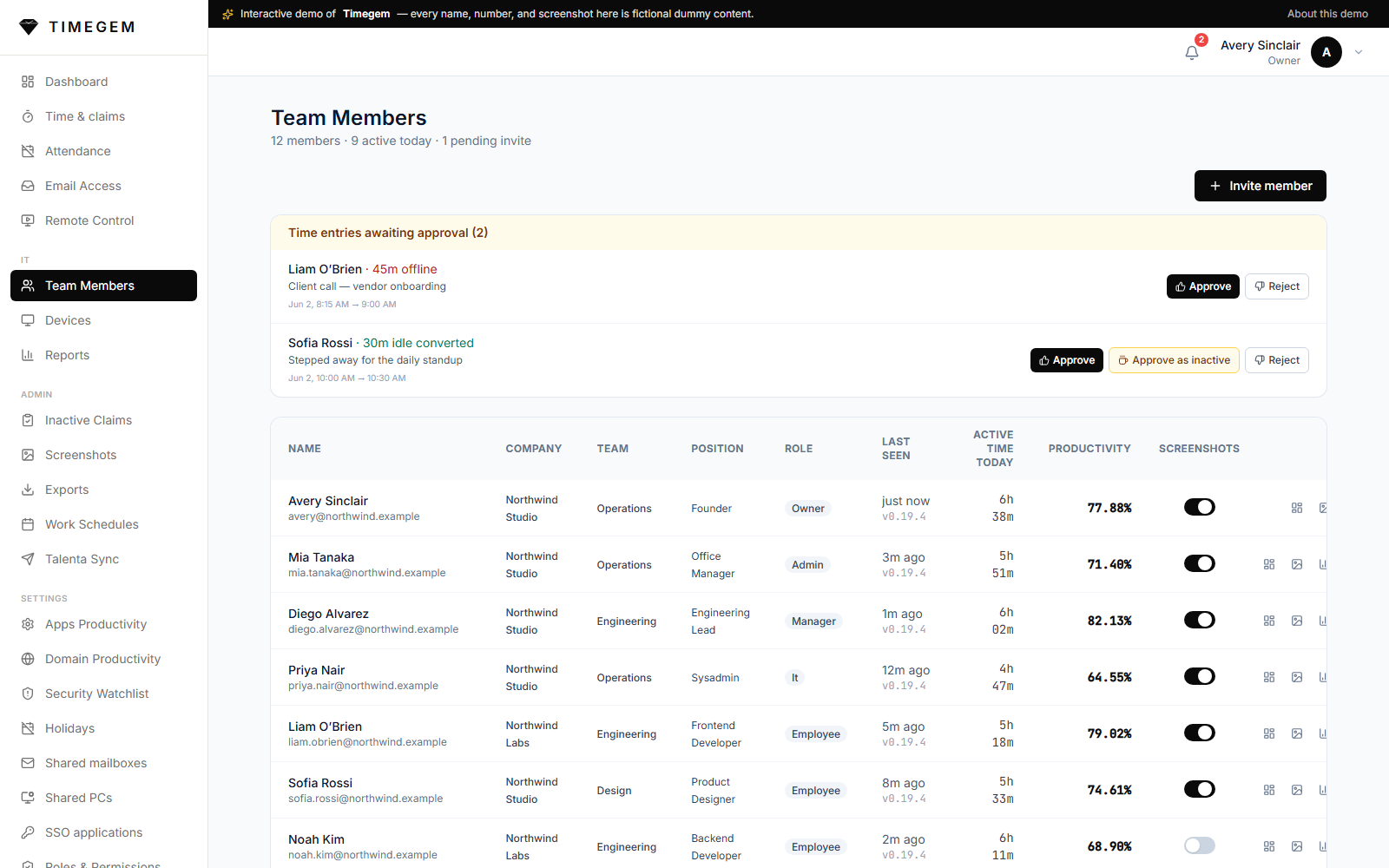Toggle screenshots off for Diego Alvarez
Viewport: 1389px width, 868px height.
(1200, 620)
